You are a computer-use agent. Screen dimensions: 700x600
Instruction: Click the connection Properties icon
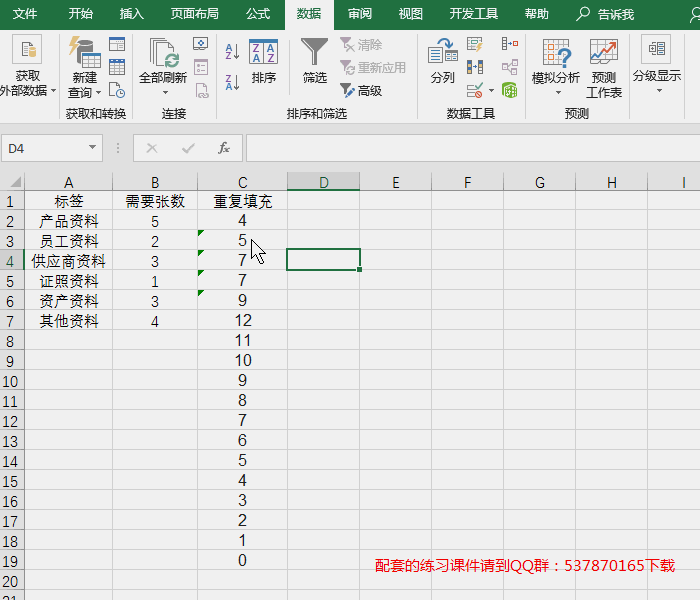201,67
